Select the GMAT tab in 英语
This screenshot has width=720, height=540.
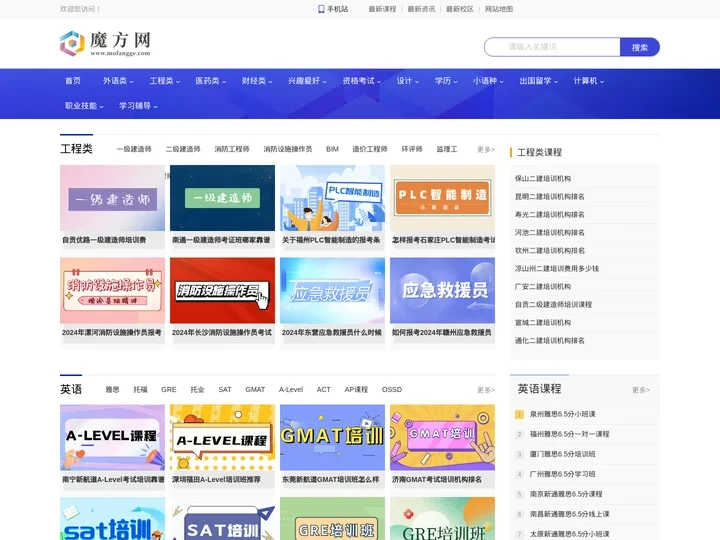point(255,389)
